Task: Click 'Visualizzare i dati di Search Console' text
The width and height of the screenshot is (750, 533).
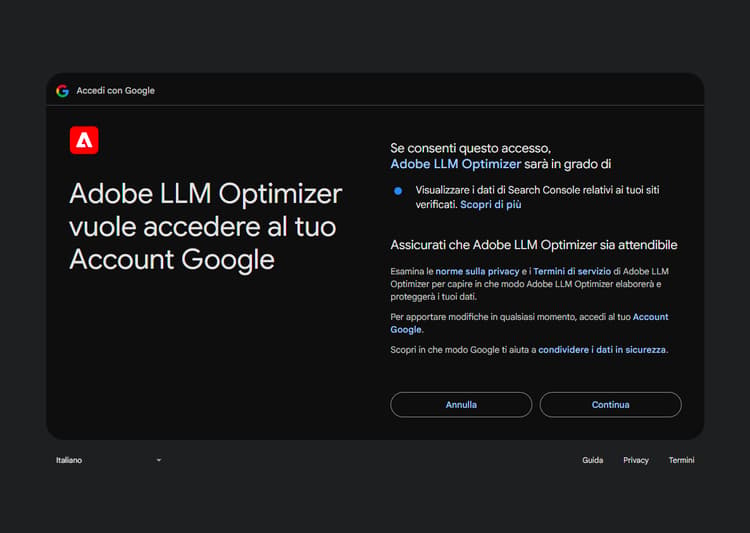Action: tap(537, 197)
